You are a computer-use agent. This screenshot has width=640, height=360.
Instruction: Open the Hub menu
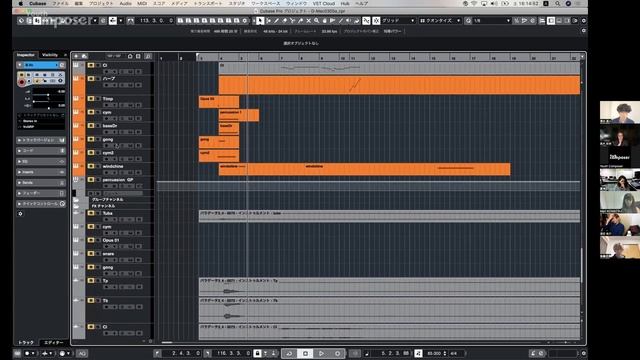345,3
